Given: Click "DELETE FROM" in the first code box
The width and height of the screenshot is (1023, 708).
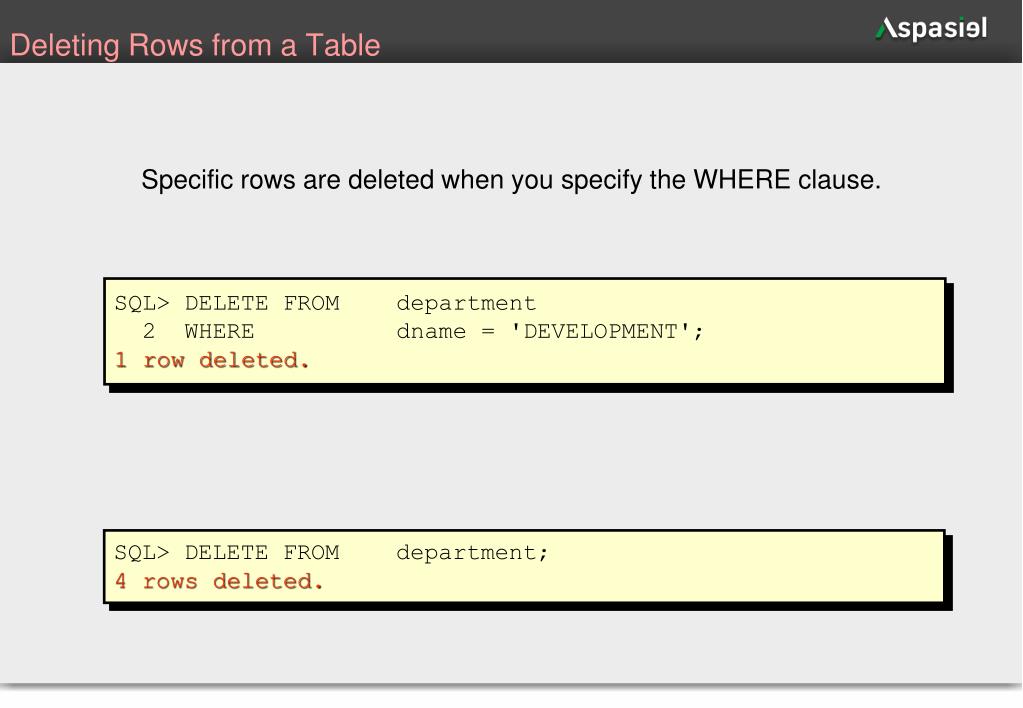Looking at the screenshot, I should coord(262,303).
